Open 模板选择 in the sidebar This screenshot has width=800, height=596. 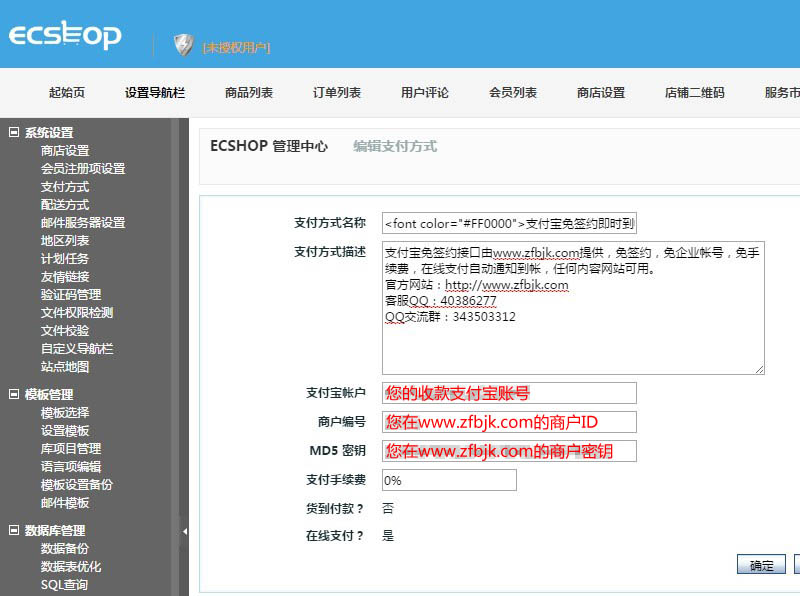(x=65, y=412)
